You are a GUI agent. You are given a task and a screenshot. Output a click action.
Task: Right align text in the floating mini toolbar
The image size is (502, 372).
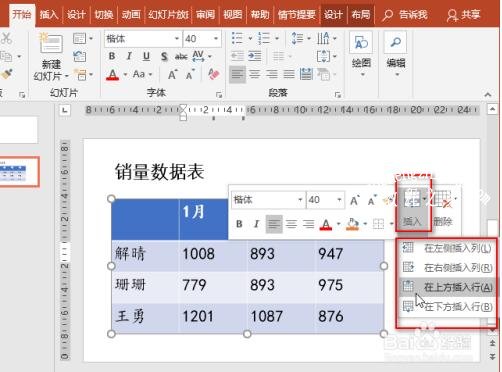pyautogui.click(x=308, y=224)
